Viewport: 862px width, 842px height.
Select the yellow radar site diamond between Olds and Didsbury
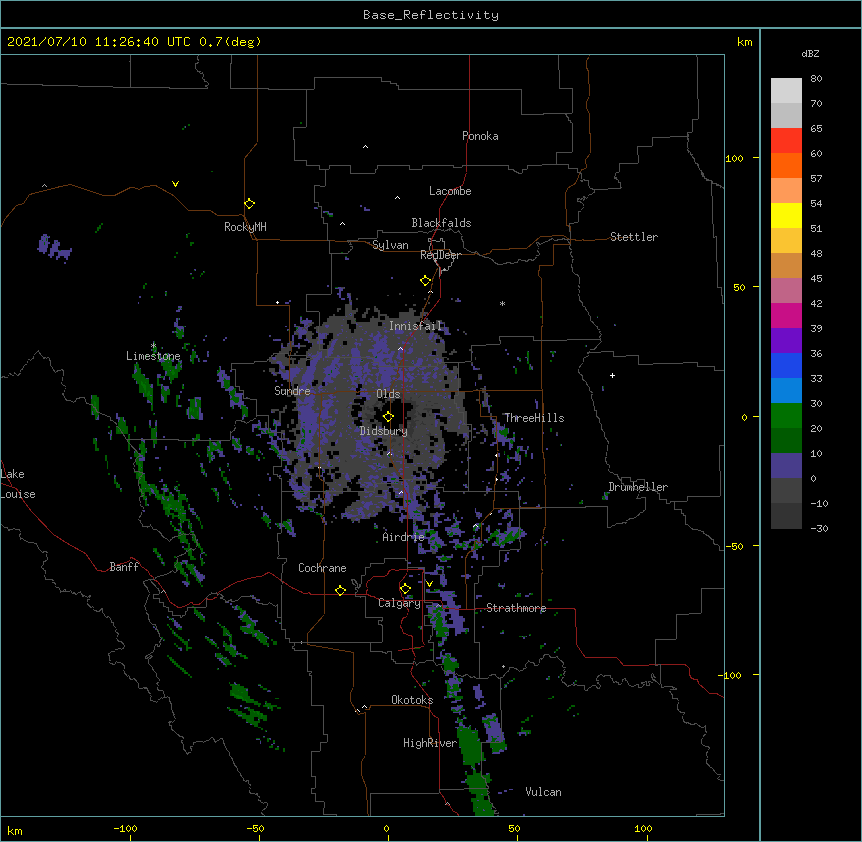pyautogui.click(x=388, y=417)
